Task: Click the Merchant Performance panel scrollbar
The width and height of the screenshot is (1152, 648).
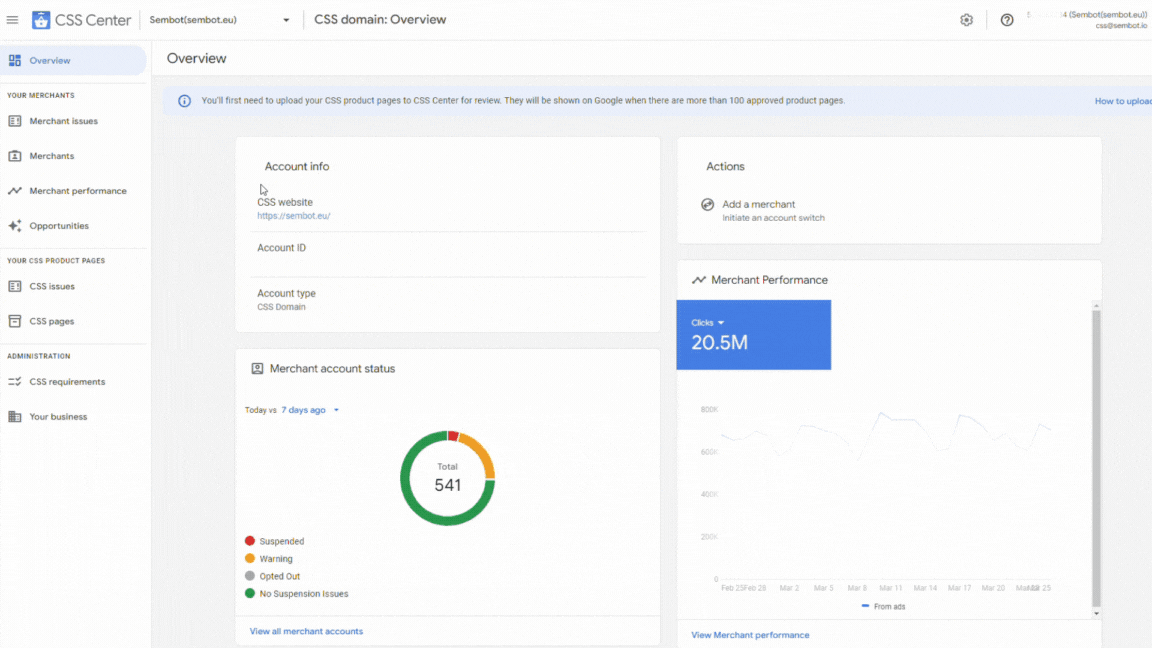Action: coord(1096,456)
